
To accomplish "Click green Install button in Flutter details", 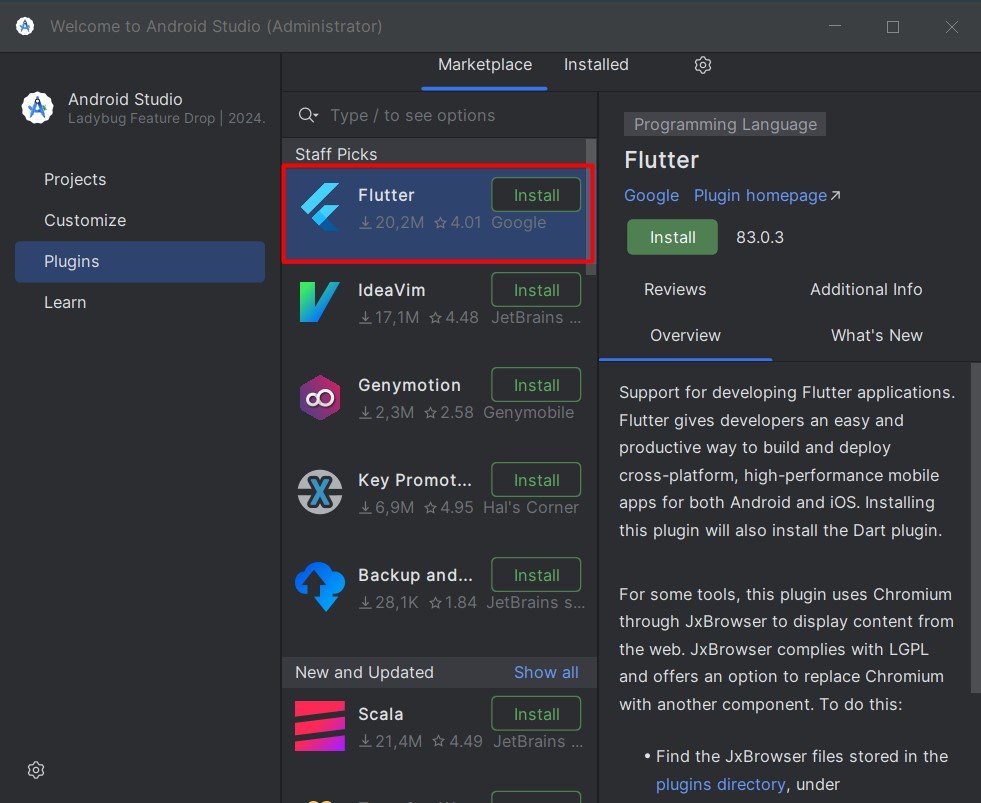I will (673, 237).
